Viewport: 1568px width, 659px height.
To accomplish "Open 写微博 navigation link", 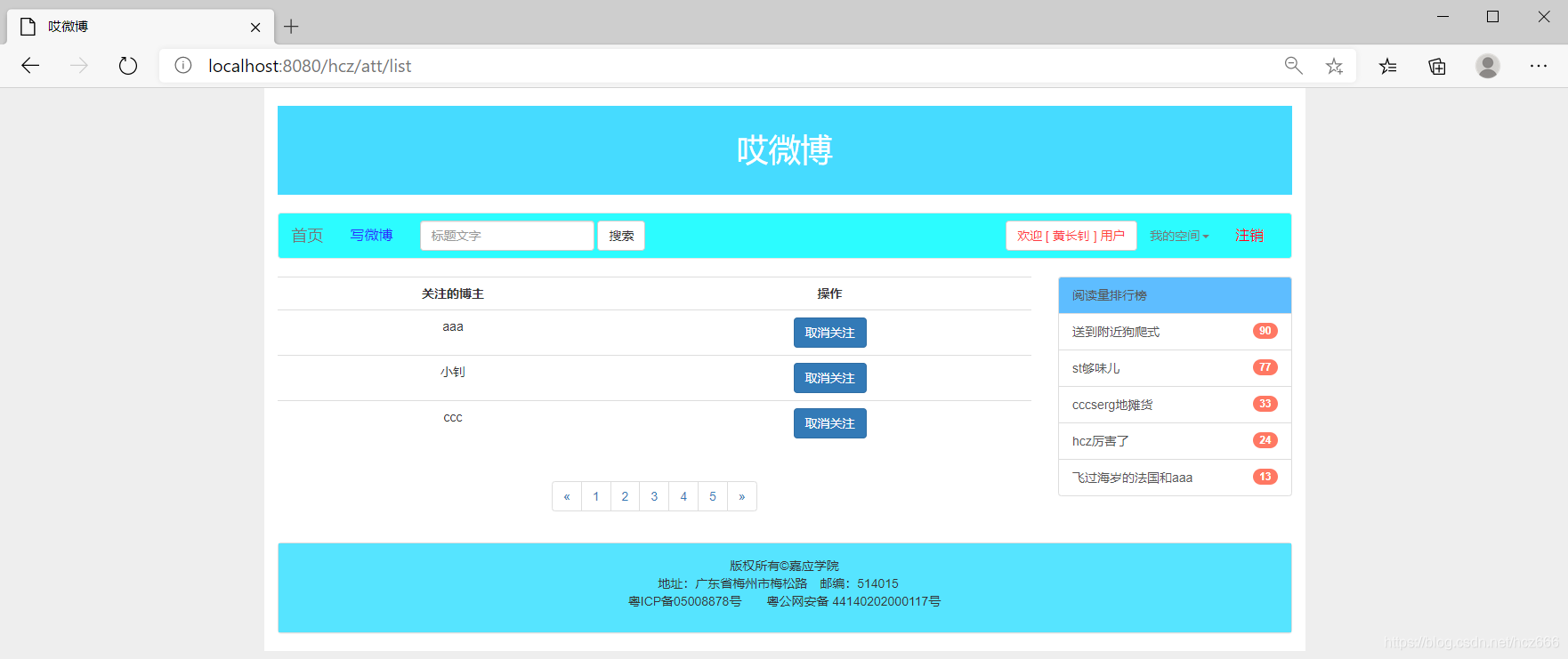I will tap(371, 236).
